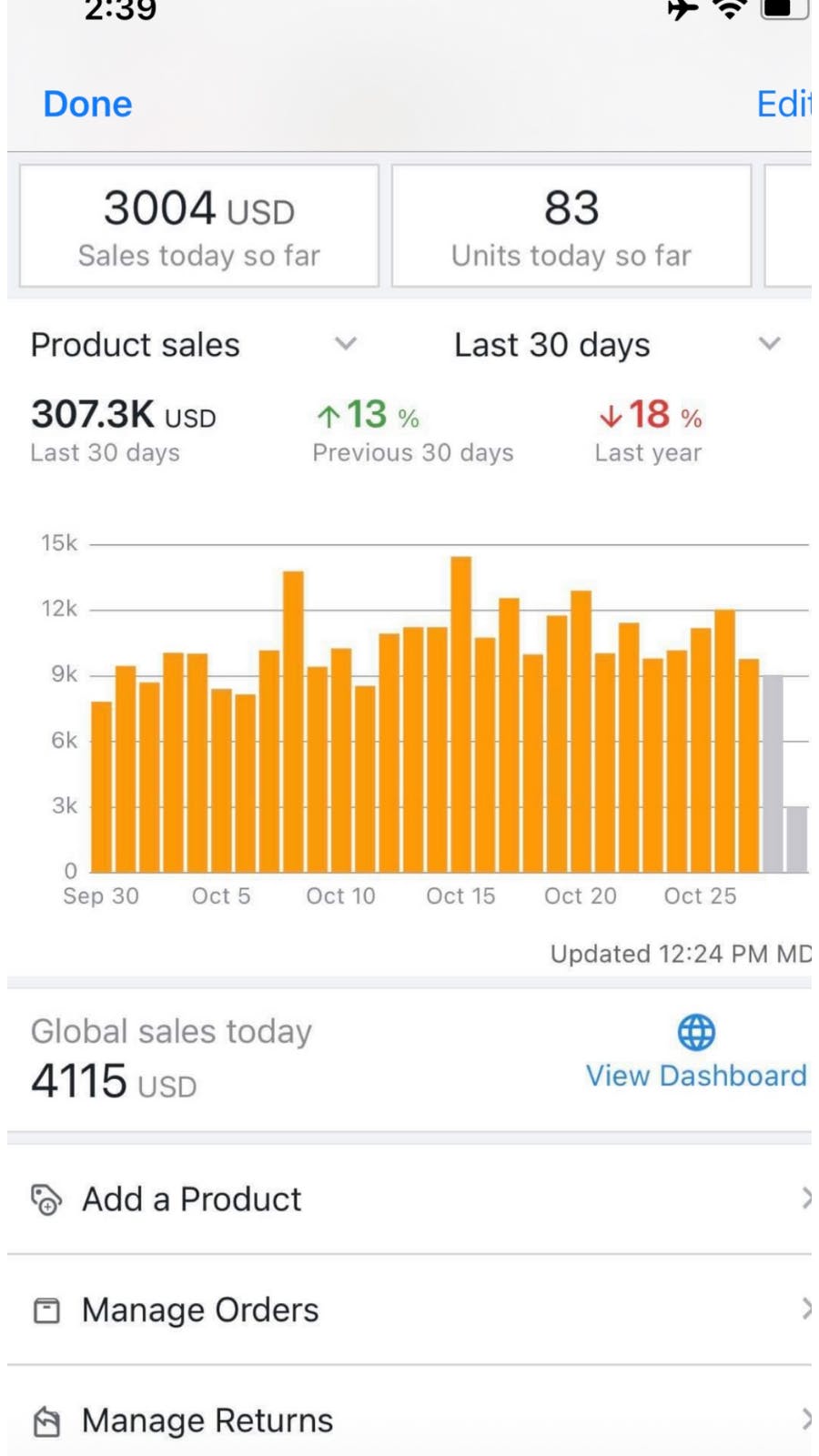The width and height of the screenshot is (819, 1456).
Task: Select the Sales today so far card
Action: tap(199, 226)
